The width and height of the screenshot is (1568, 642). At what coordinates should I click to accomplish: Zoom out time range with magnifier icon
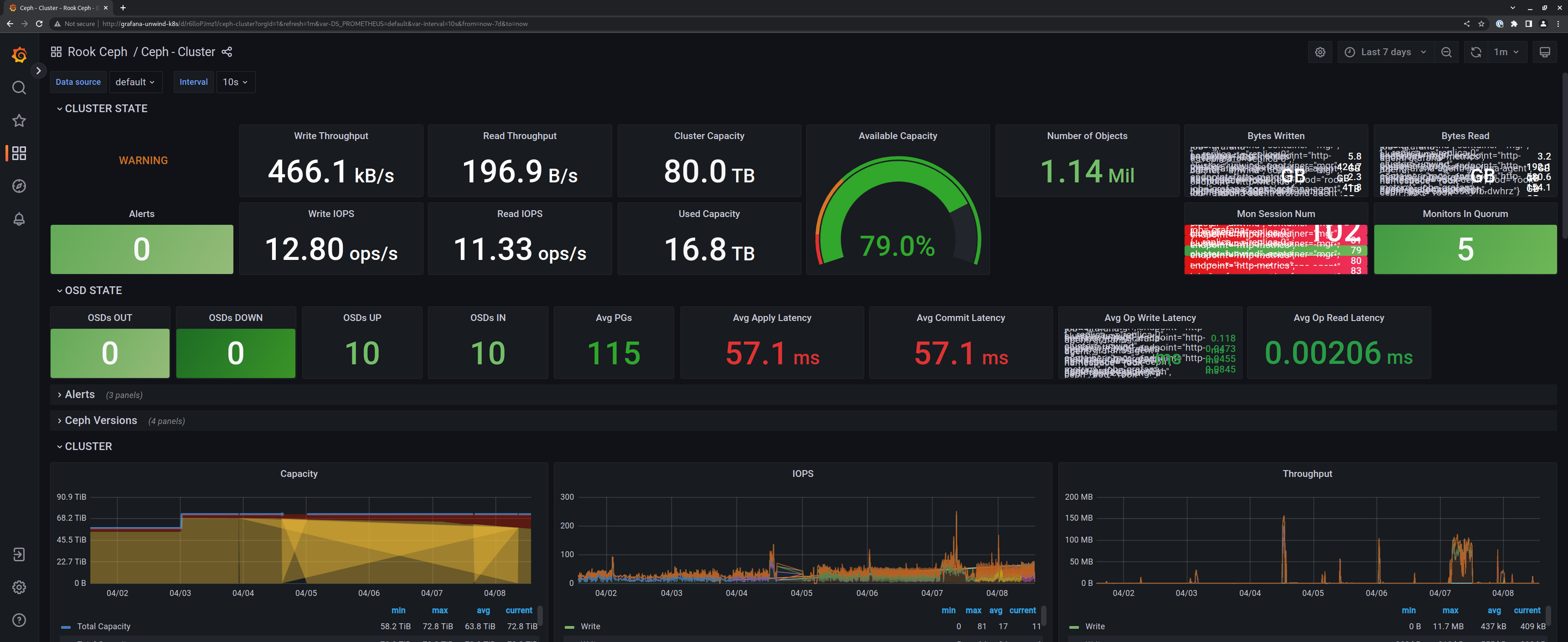point(1447,52)
